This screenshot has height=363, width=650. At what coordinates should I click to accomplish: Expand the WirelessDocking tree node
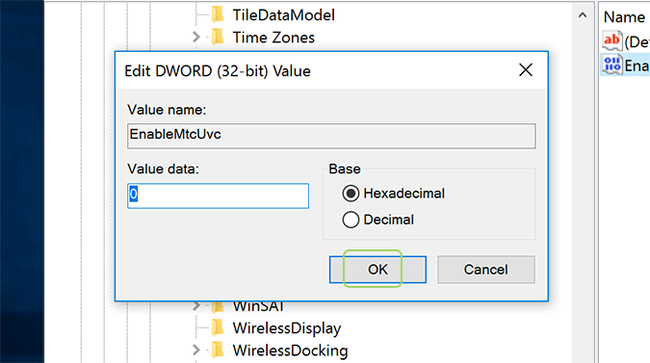click(196, 350)
